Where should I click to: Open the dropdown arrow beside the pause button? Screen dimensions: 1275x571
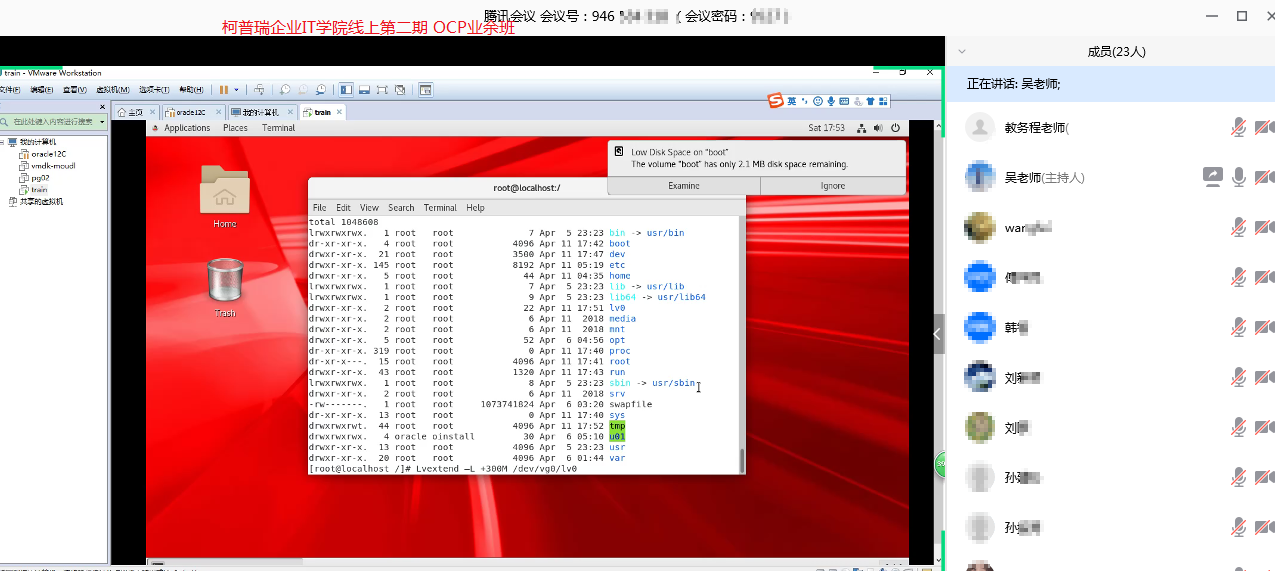[x=236, y=90]
